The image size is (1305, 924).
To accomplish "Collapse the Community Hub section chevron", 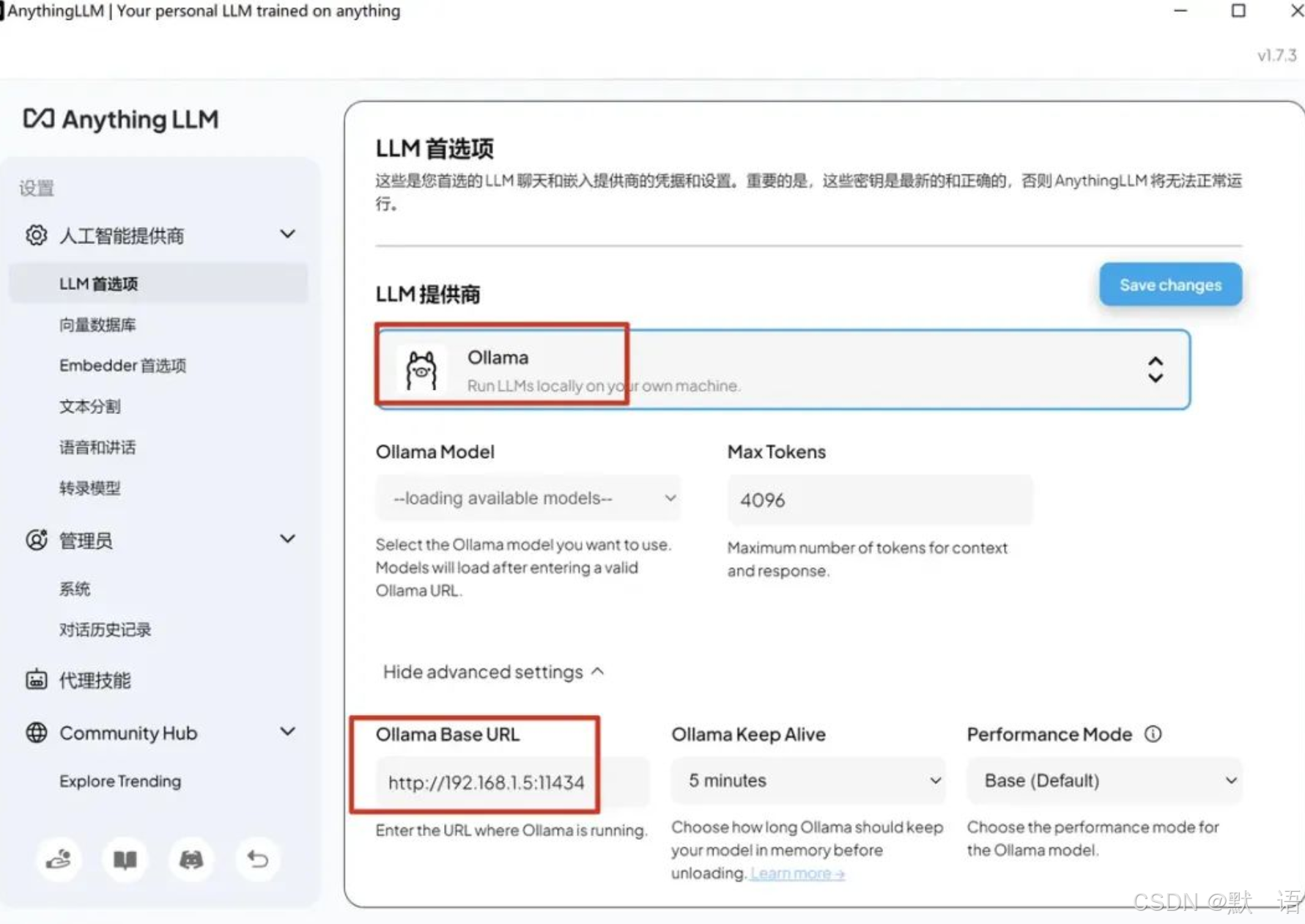I will coord(288,732).
